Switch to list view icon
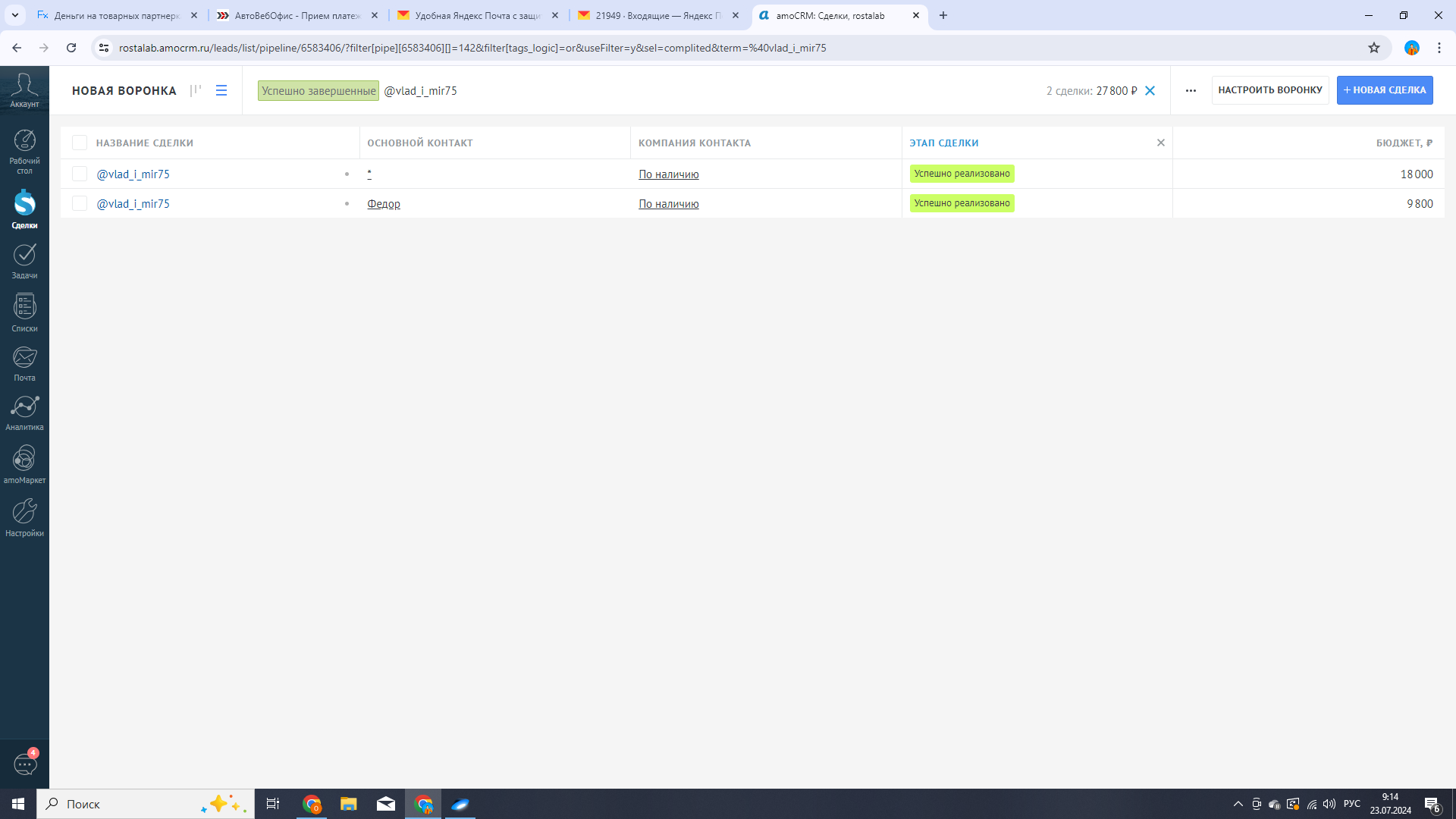Screen dimensions: 1456x819 click(221, 90)
